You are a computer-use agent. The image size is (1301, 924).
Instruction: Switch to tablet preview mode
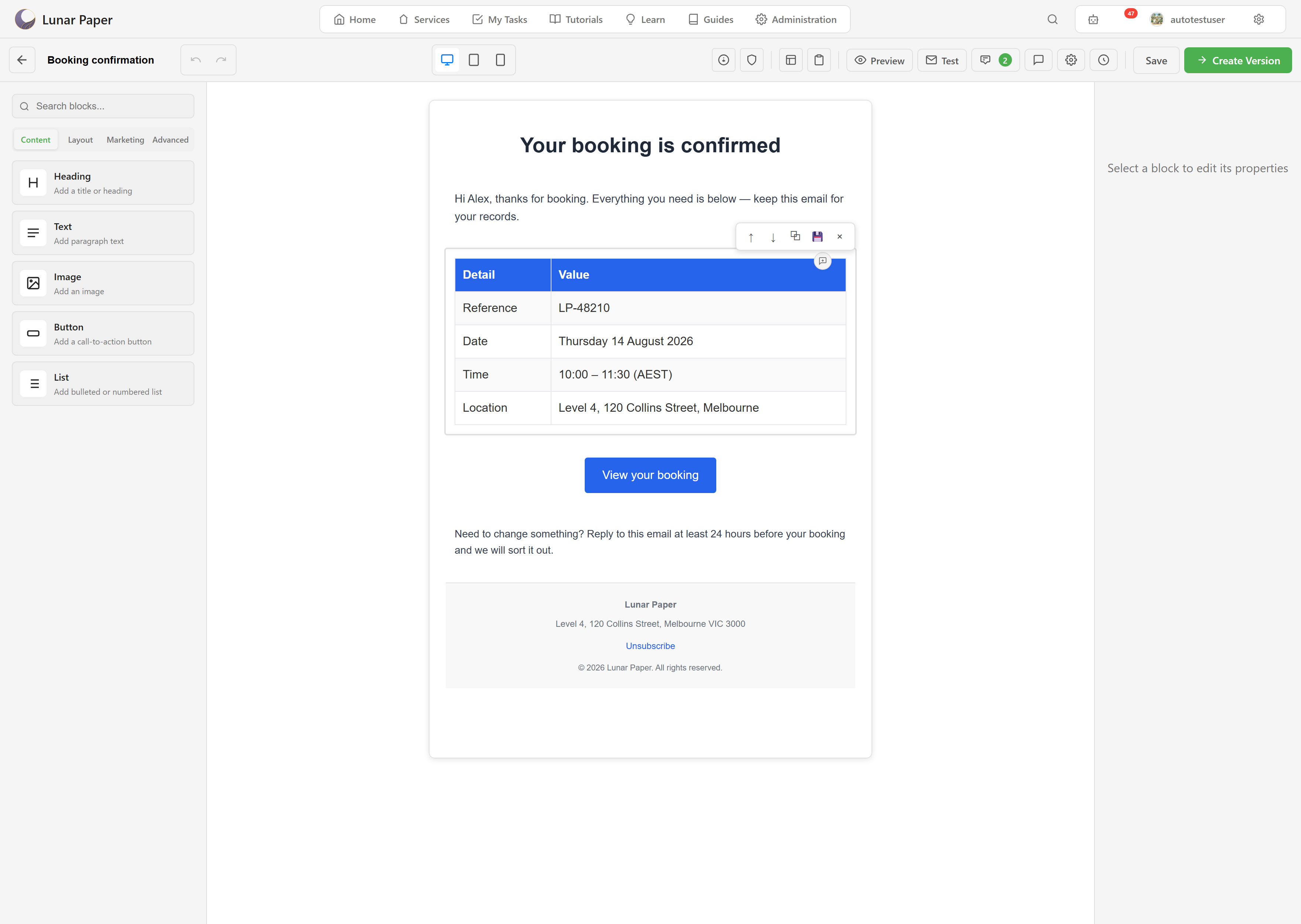[474, 60]
